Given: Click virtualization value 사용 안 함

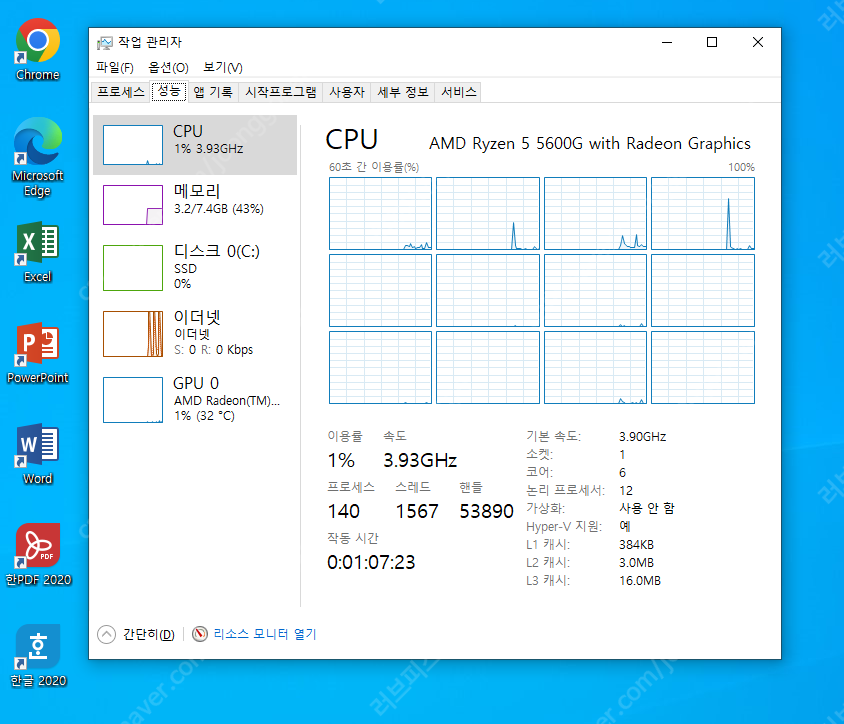Looking at the screenshot, I should [646, 508].
